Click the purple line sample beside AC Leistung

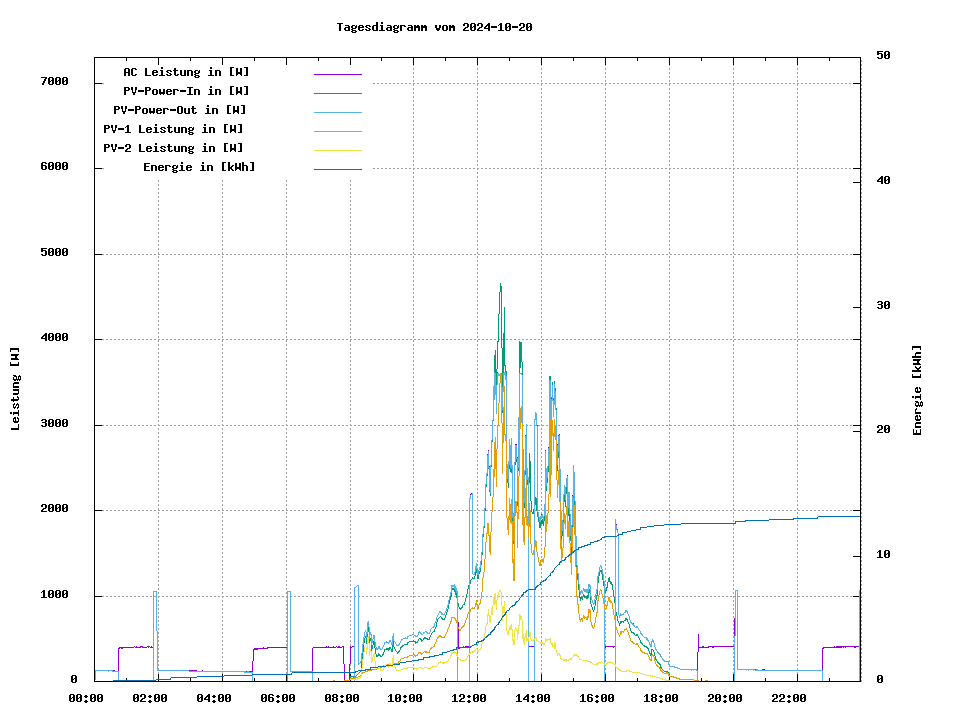[x=337, y=74]
